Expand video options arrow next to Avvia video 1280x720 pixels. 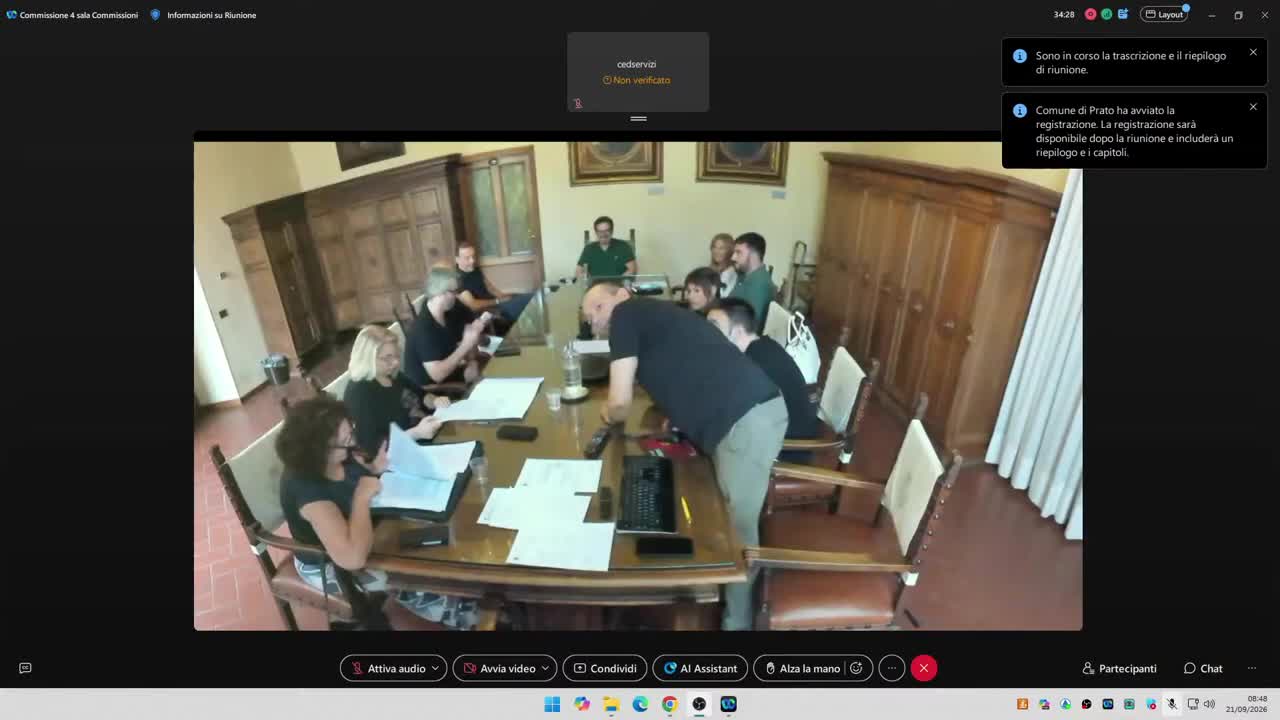546,668
